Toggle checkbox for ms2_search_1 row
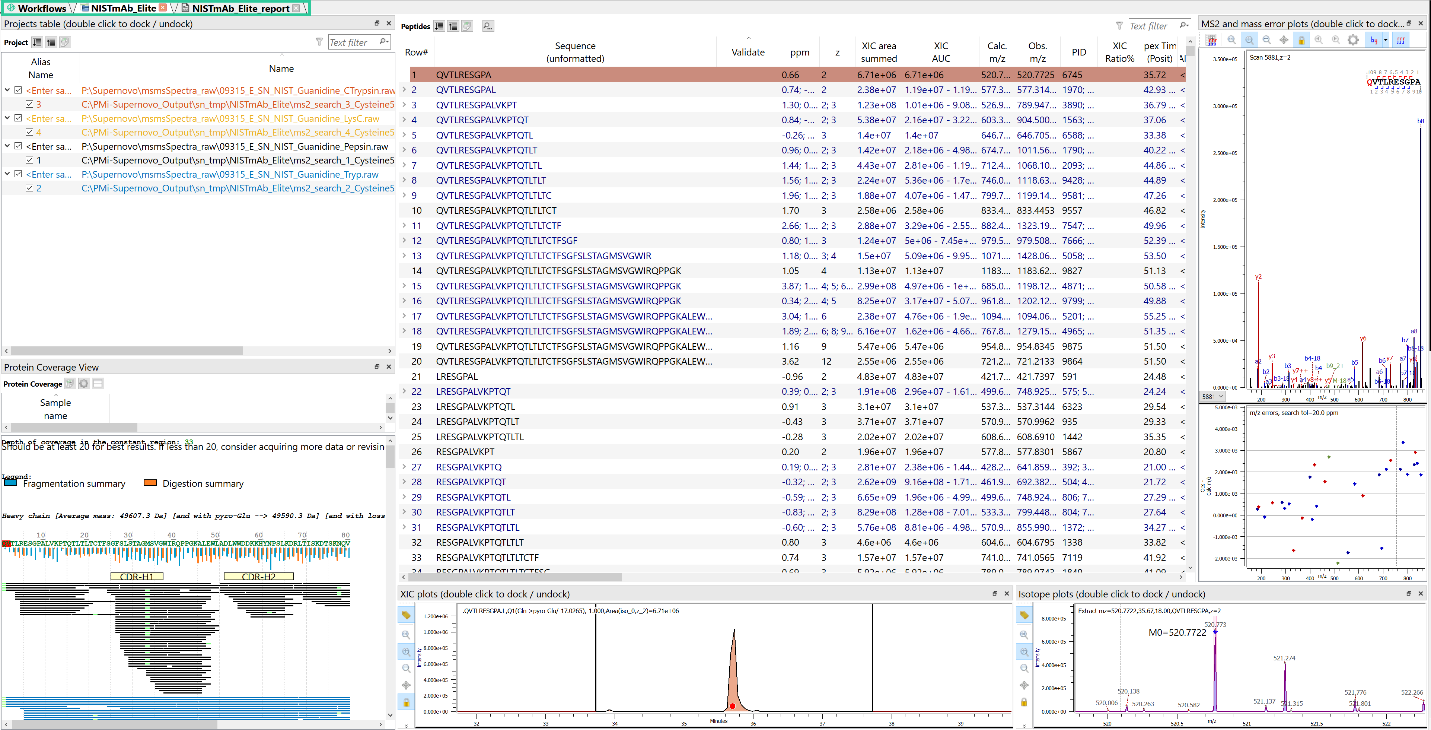 coord(30,161)
